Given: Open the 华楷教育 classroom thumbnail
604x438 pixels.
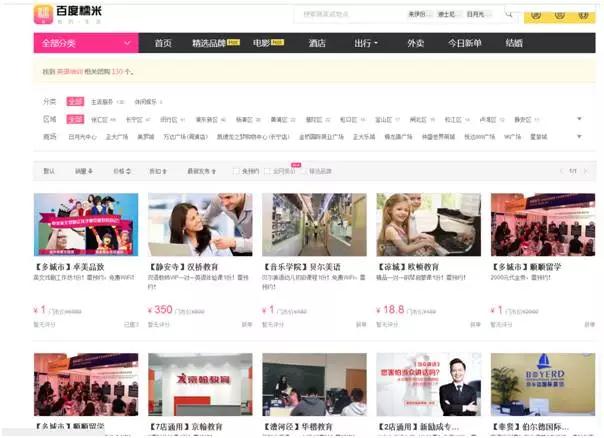Looking at the screenshot, I should [314, 384].
